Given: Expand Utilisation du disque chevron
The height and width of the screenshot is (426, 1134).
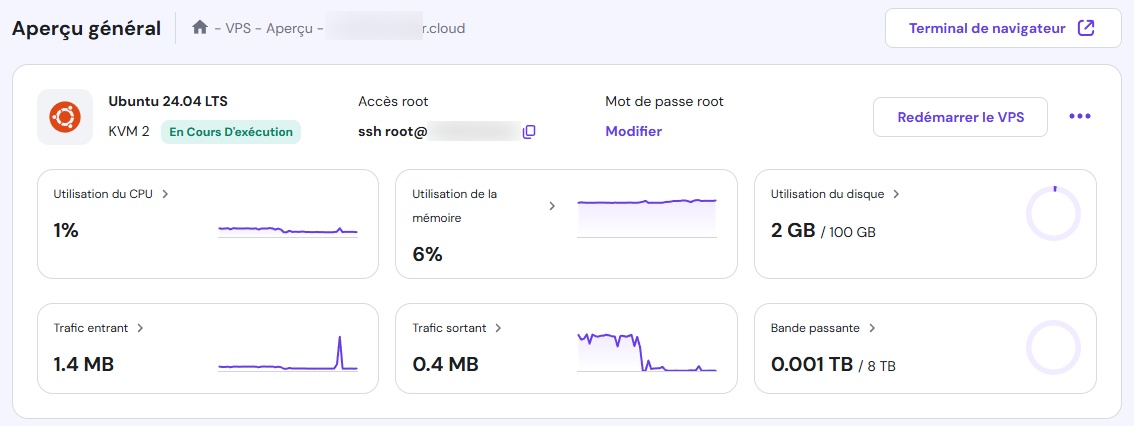Looking at the screenshot, I should [896, 194].
